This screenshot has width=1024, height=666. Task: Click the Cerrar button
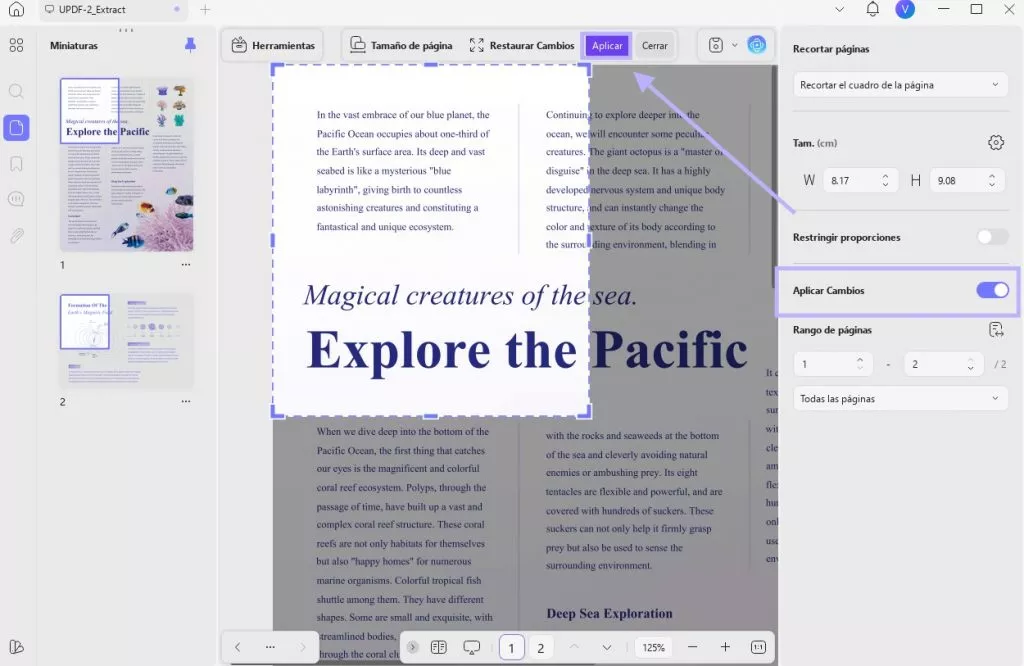pos(654,46)
